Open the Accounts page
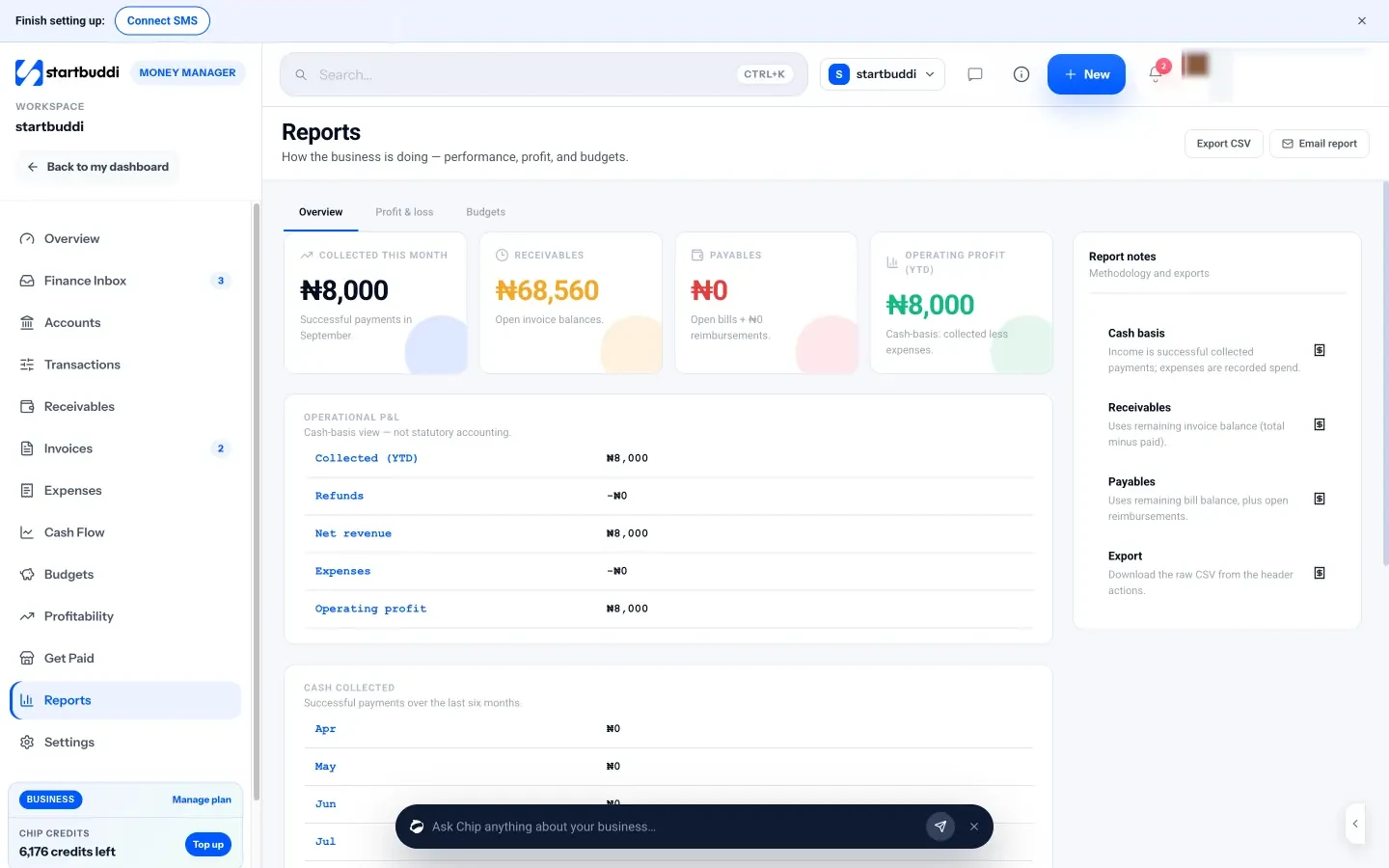This screenshot has width=1389, height=868. [x=125, y=323]
